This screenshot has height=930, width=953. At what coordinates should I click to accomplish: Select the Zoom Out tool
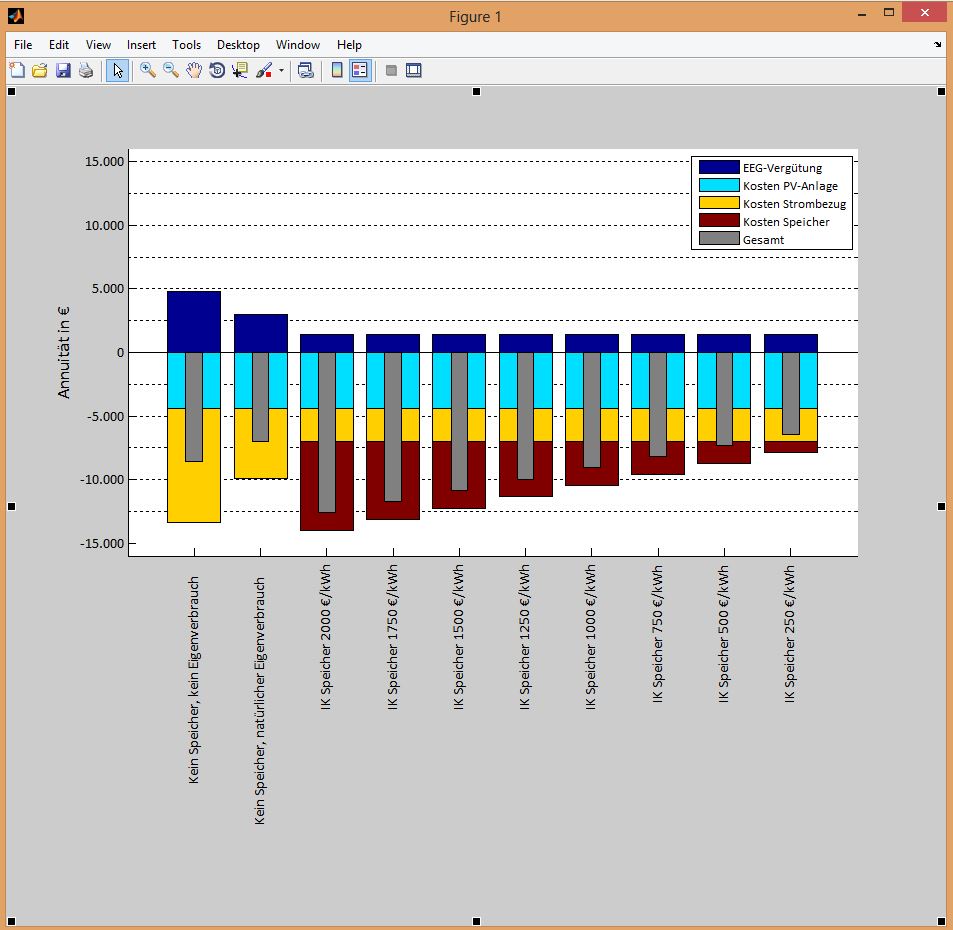[171, 70]
